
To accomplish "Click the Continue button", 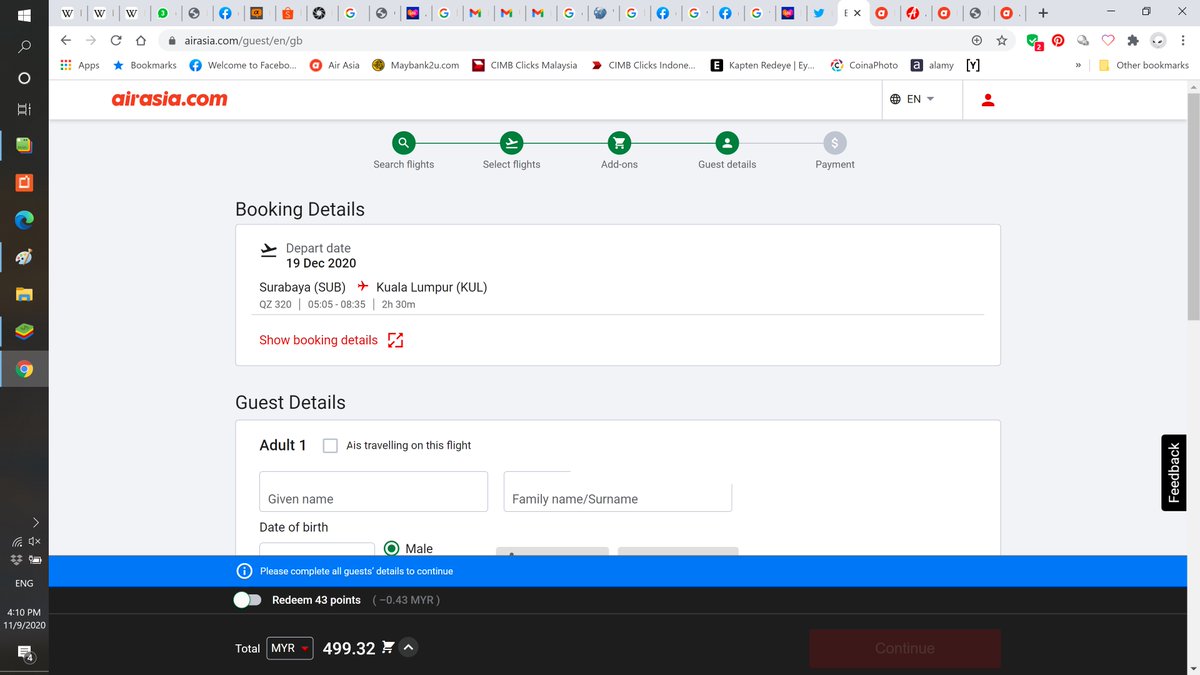I will coord(905,648).
